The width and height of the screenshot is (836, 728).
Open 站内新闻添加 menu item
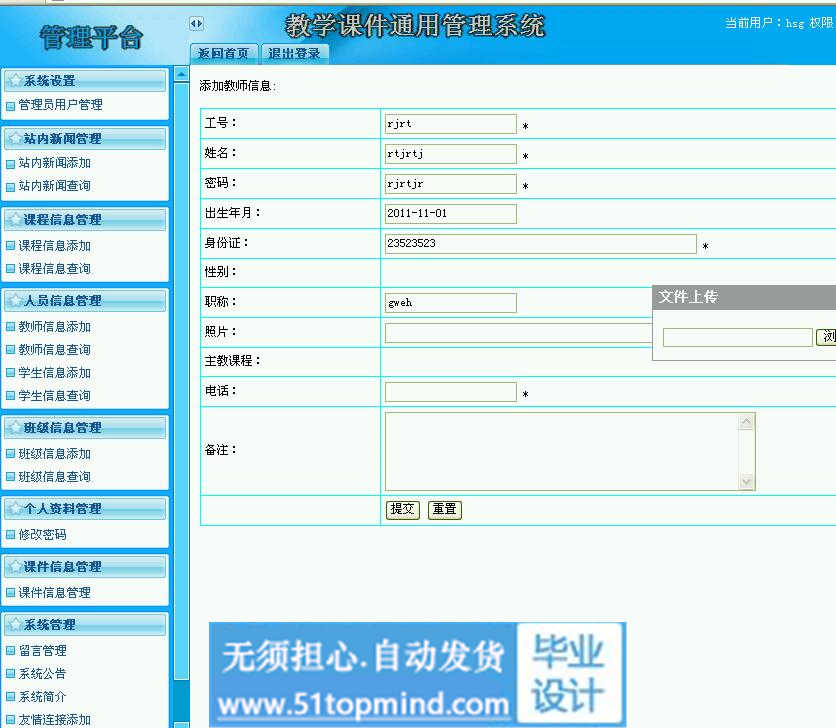55,163
